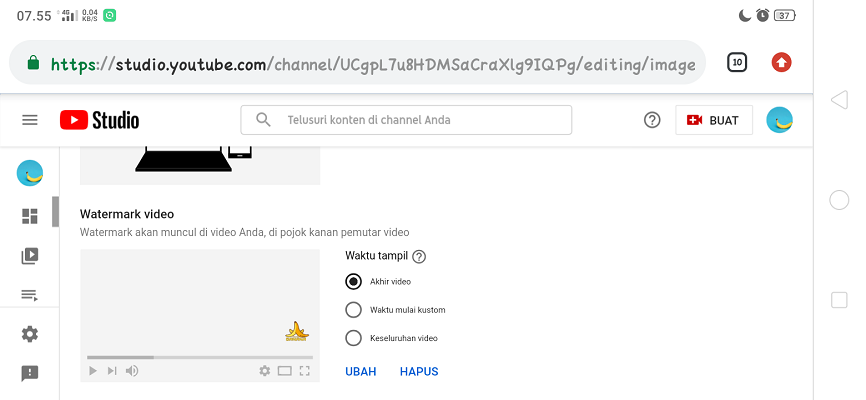This screenshot has height=400, width=866.
Task: Open the Dashboard sidebar icon
Action: 30,216
